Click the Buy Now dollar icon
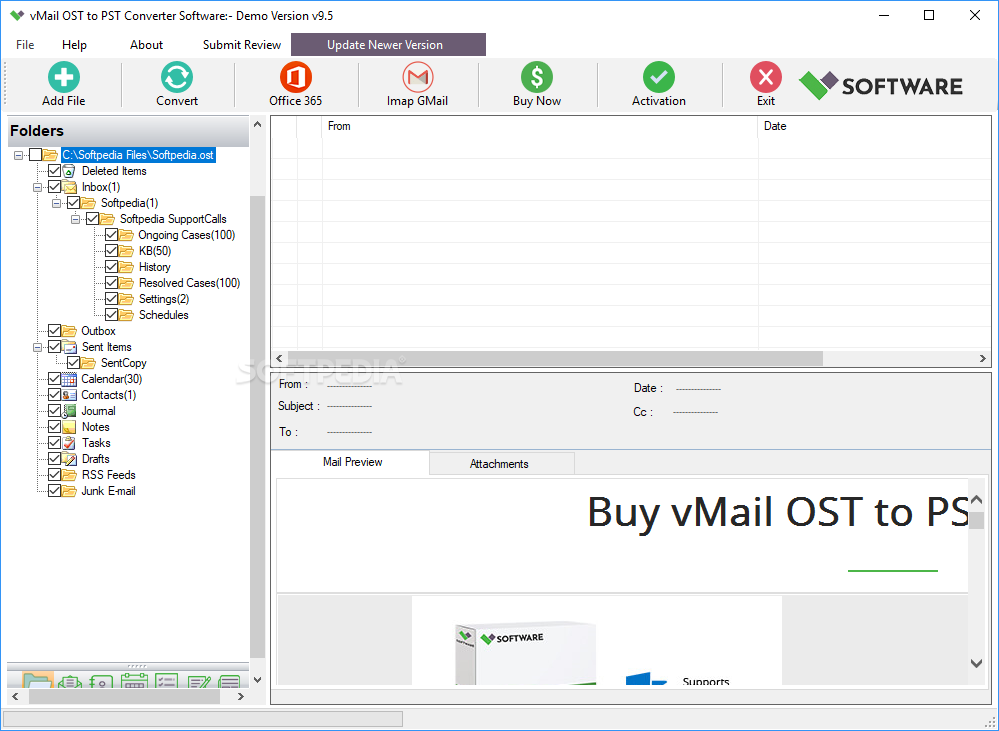 point(536,77)
